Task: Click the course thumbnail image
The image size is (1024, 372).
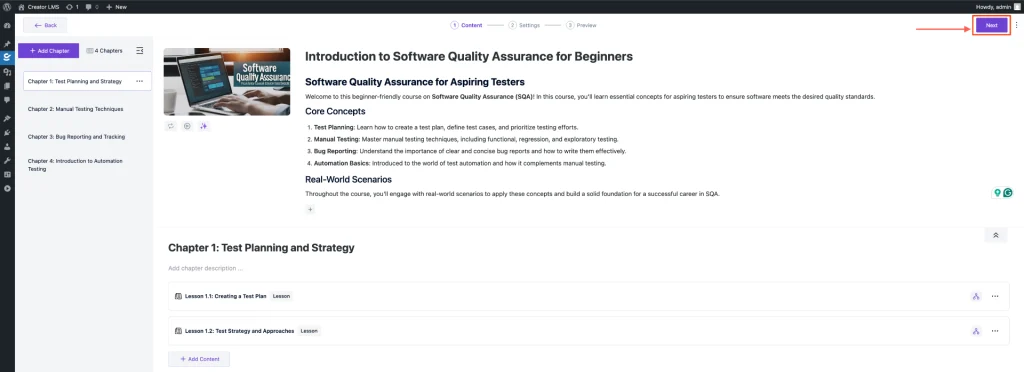Action: 227,82
